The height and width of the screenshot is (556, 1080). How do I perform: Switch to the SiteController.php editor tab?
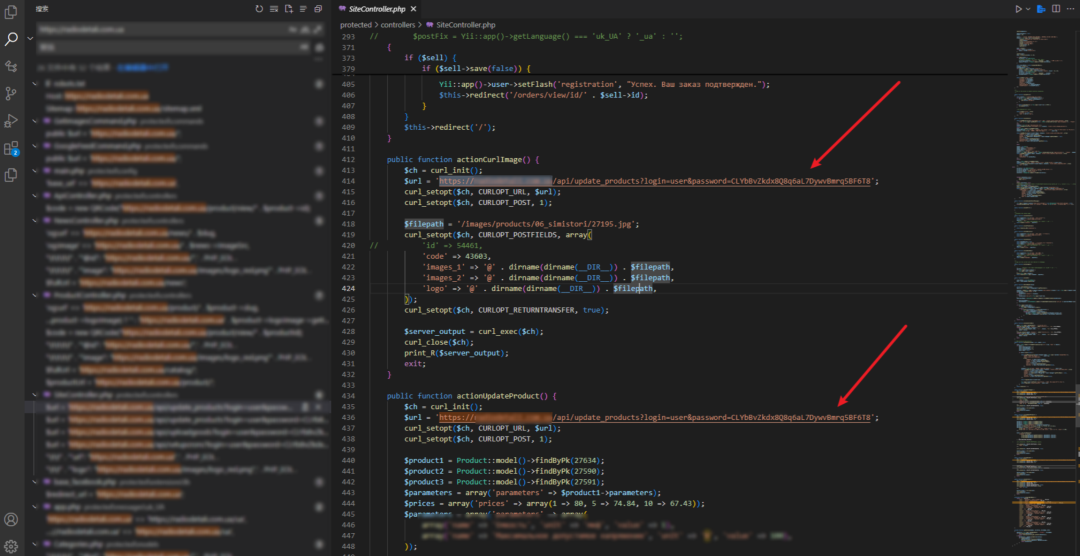(376, 9)
